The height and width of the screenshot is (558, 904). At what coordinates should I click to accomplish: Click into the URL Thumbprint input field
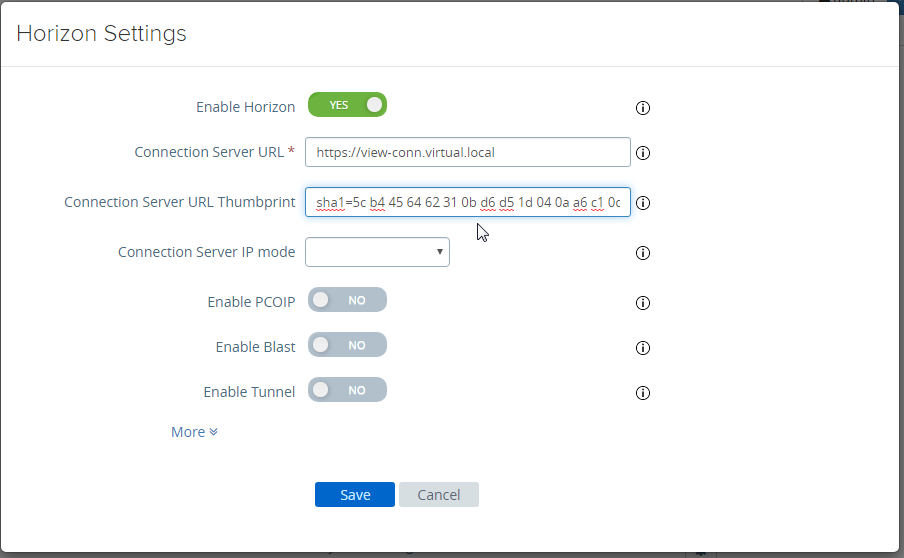(x=468, y=202)
